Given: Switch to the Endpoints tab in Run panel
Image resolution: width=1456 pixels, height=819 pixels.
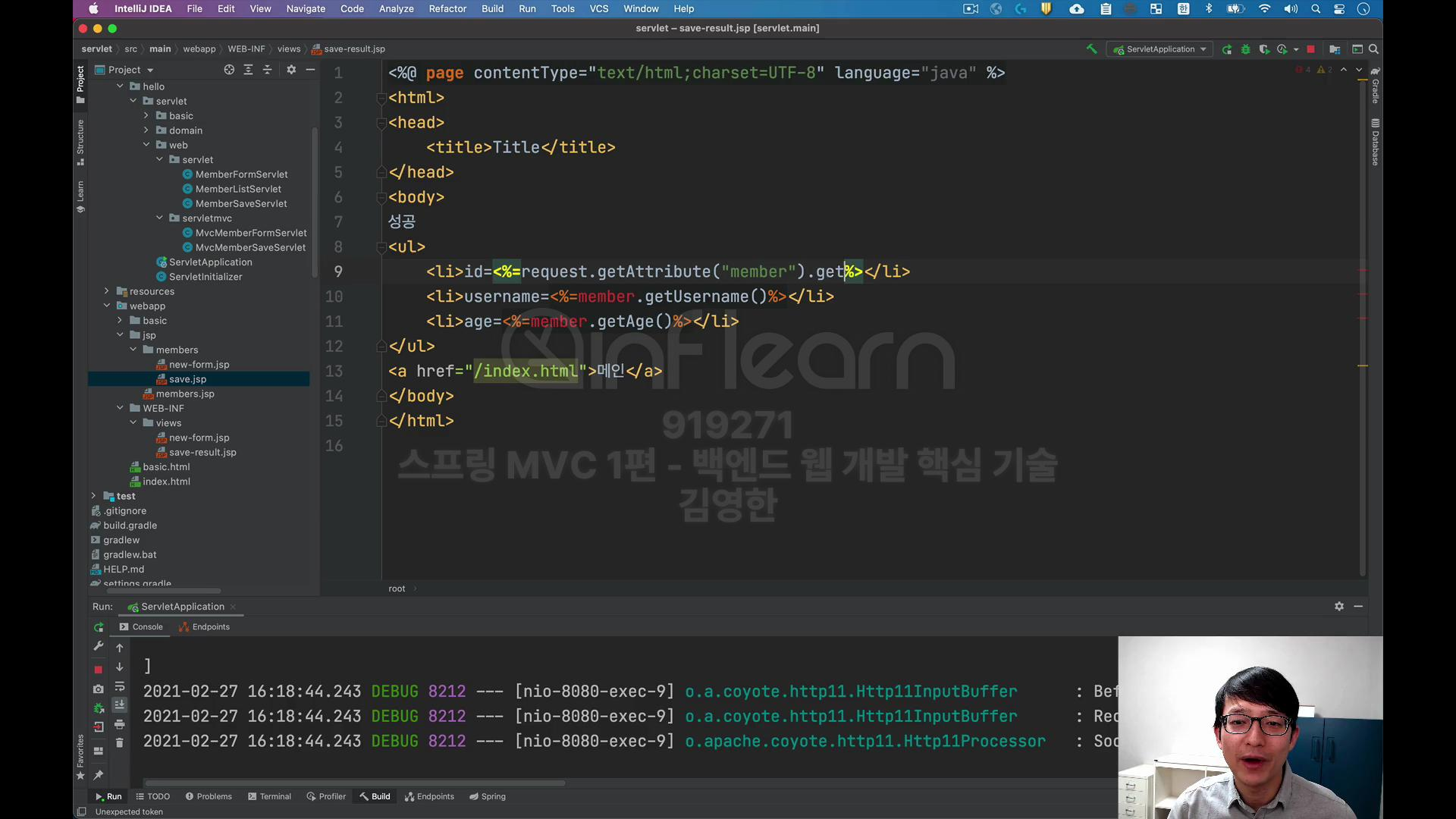Looking at the screenshot, I should (204, 627).
